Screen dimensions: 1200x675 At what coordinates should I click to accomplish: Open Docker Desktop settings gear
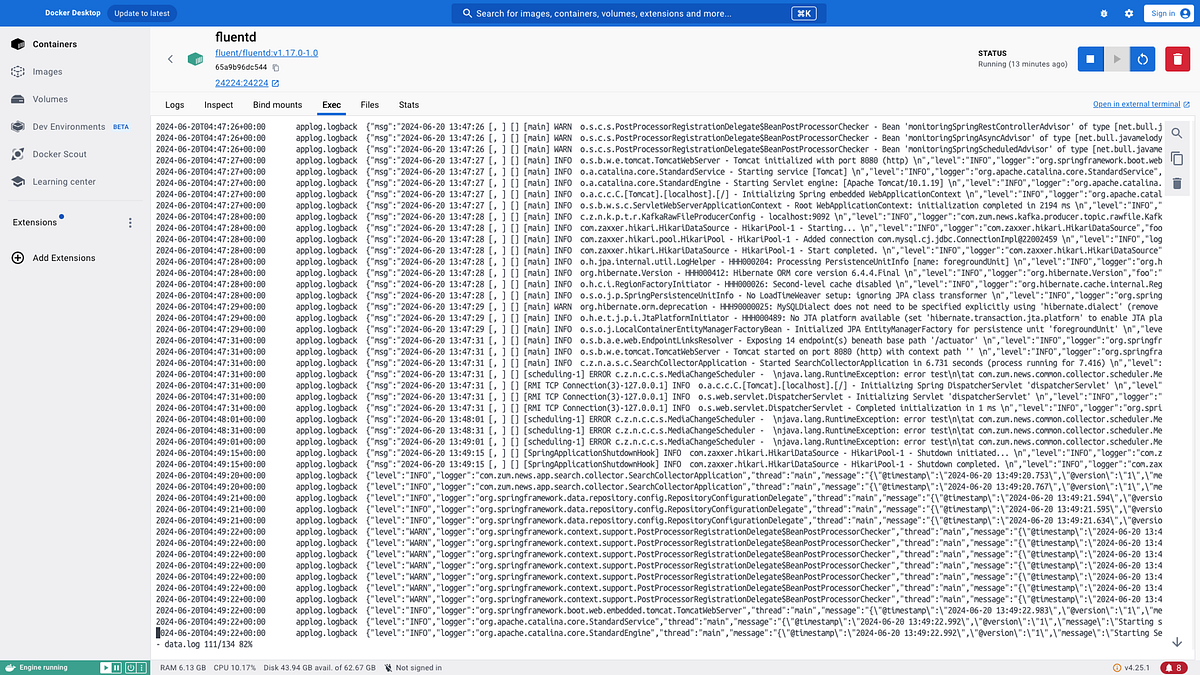pyautogui.click(x=1128, y=13)
